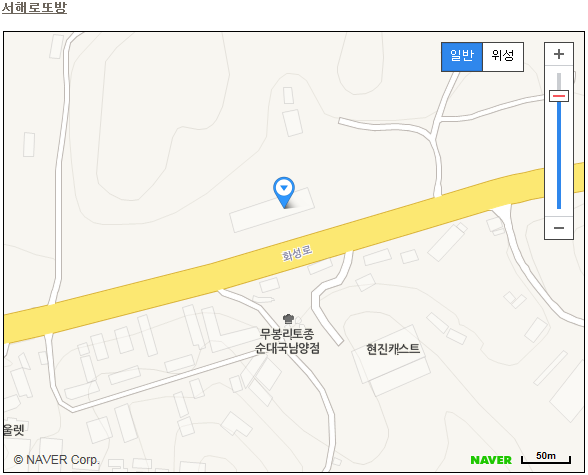Click the red zoom slider handle
The image size is (588, 475).
point(559,96)
